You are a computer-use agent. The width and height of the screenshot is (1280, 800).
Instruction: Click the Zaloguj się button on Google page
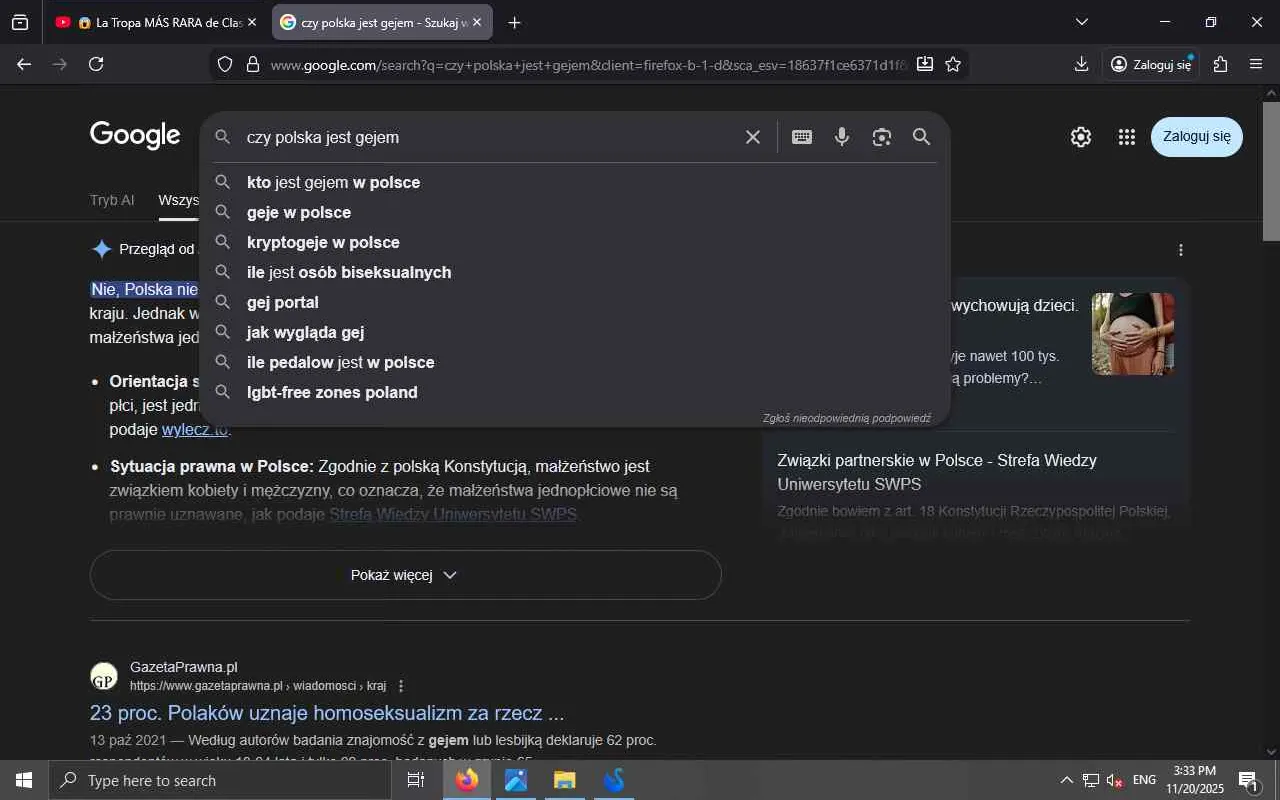point(1197,137)
